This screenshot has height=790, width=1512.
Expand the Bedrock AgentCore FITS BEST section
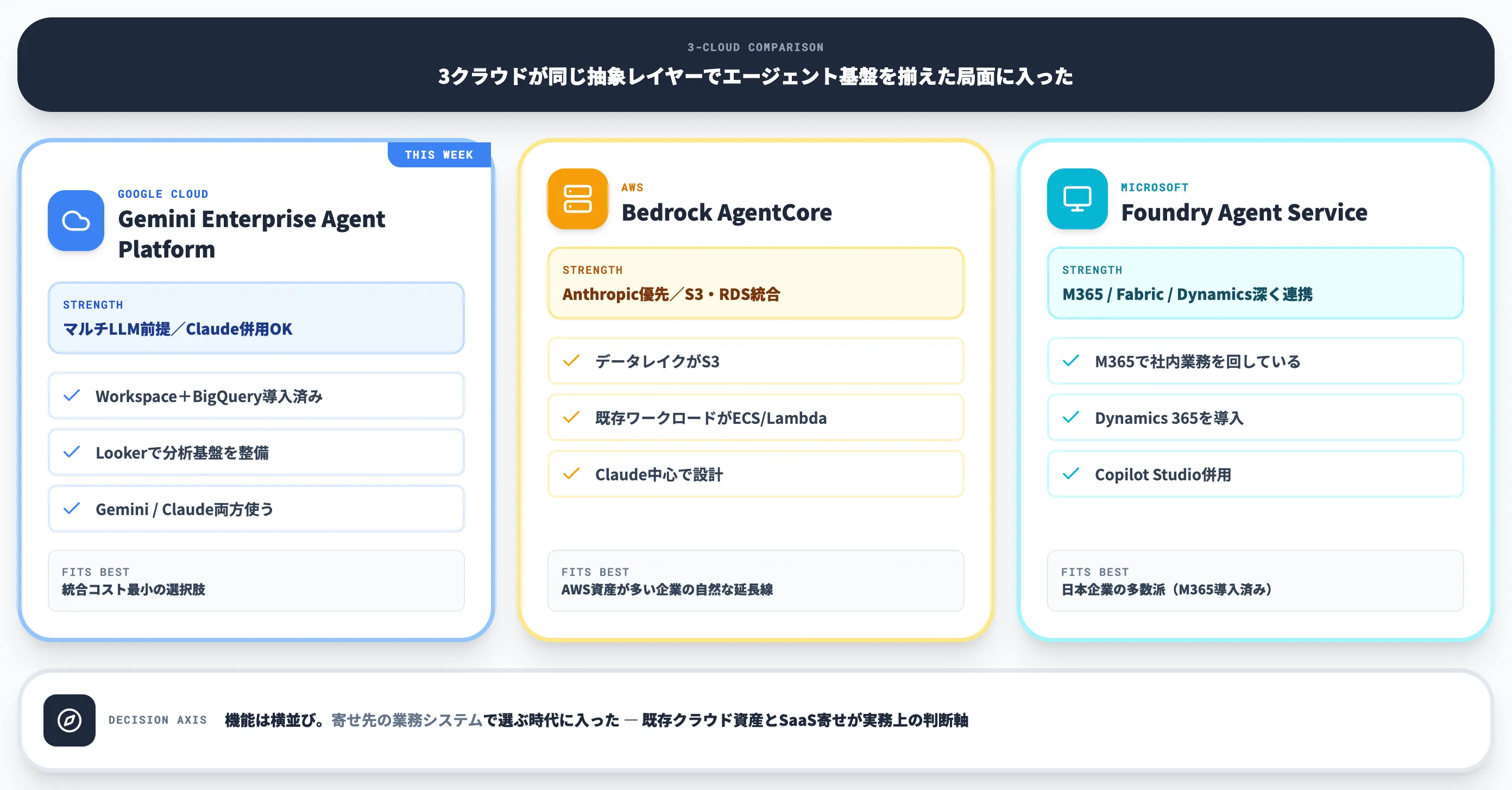coord(755,580)
